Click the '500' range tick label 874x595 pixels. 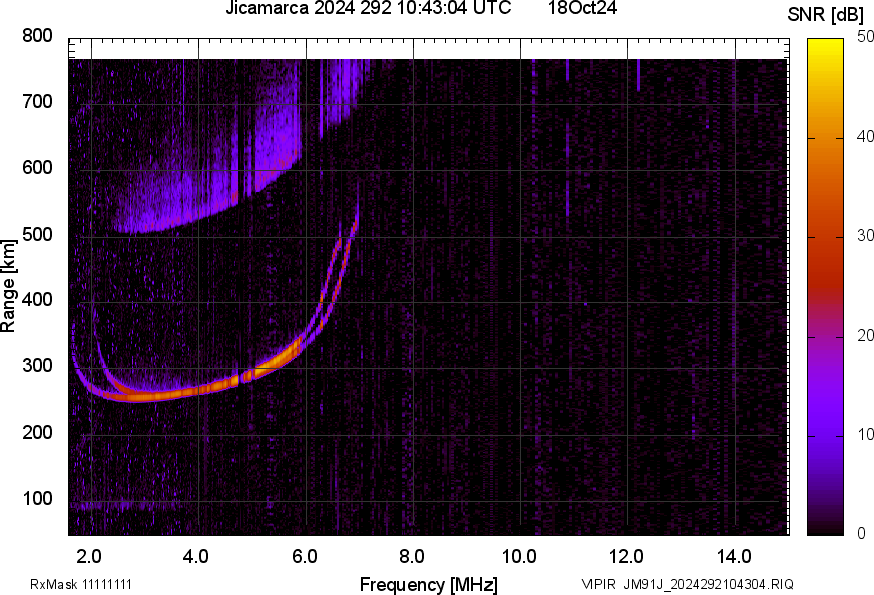(x=37, y=234)
